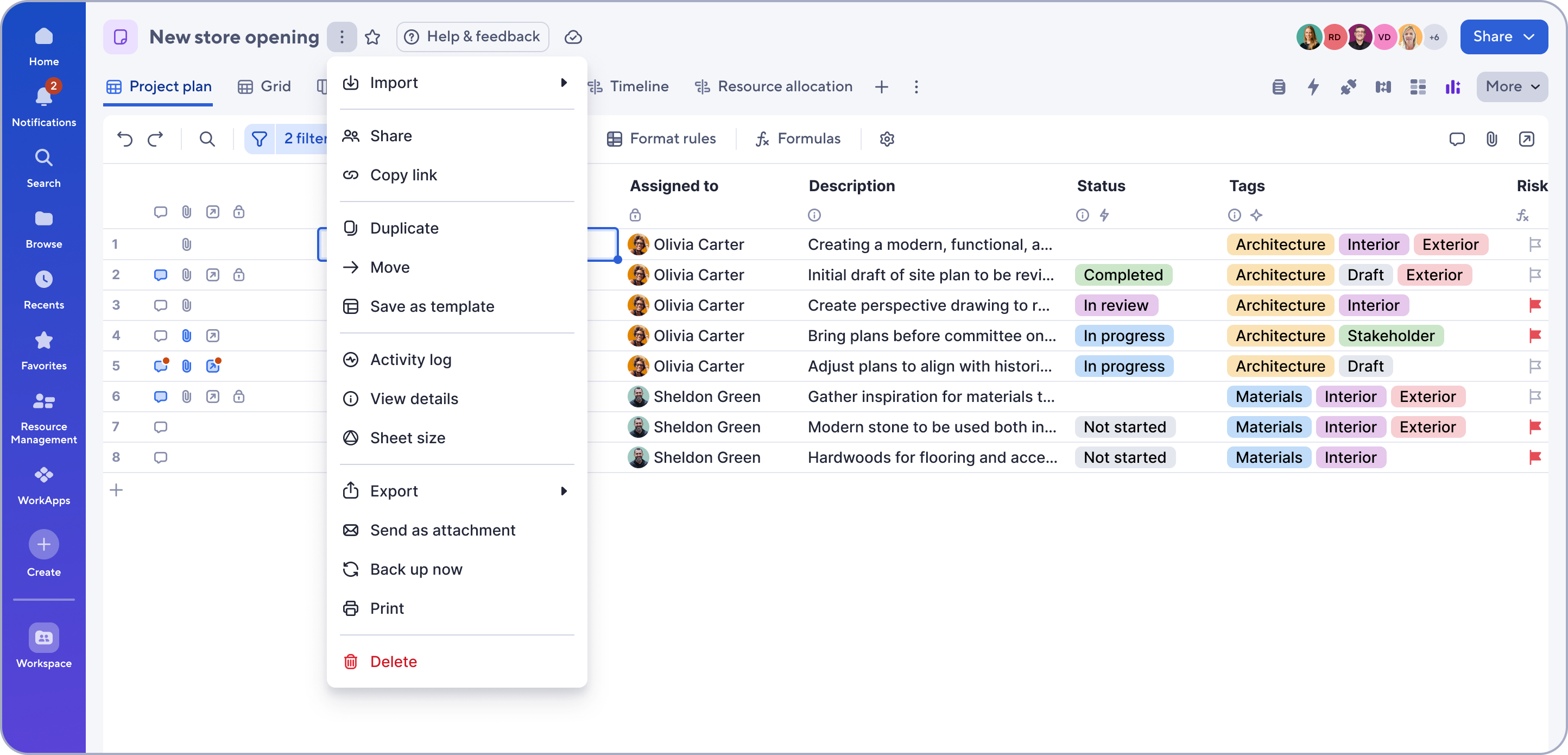Open the chart insights icon near More

[x=1453, y=86]
